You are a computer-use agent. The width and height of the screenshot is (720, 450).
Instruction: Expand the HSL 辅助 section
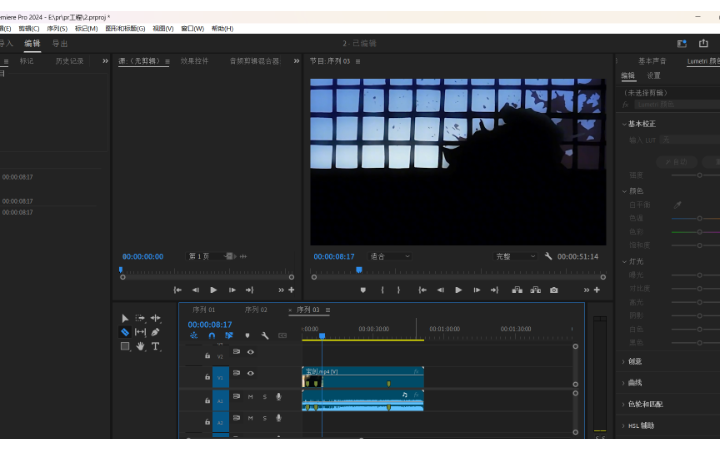coord(624,426)
